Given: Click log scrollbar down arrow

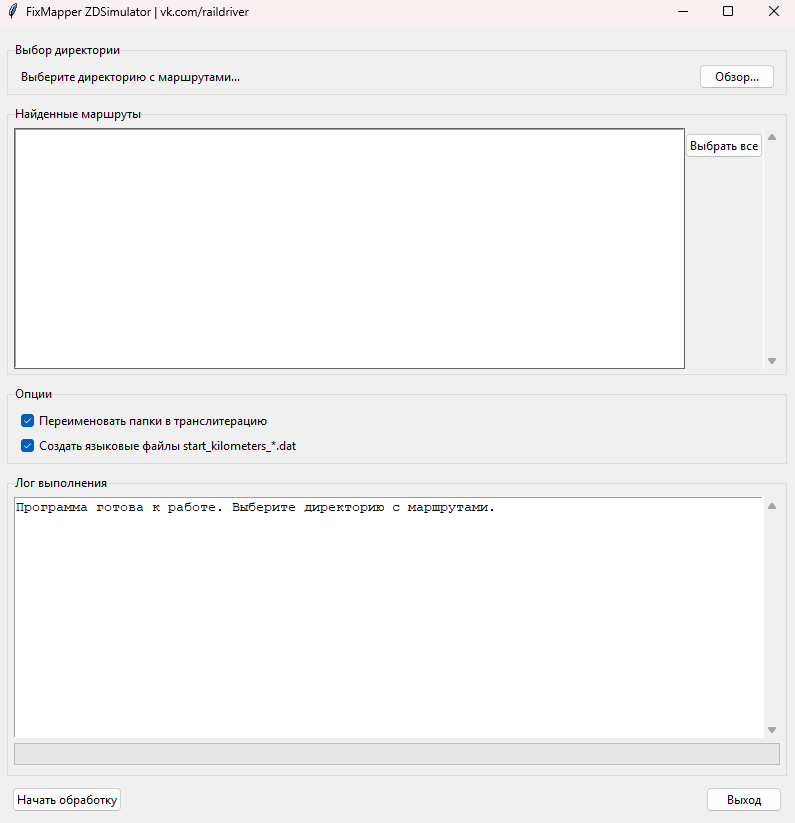Looking at the screenshot, I should (x=772, y=730).
